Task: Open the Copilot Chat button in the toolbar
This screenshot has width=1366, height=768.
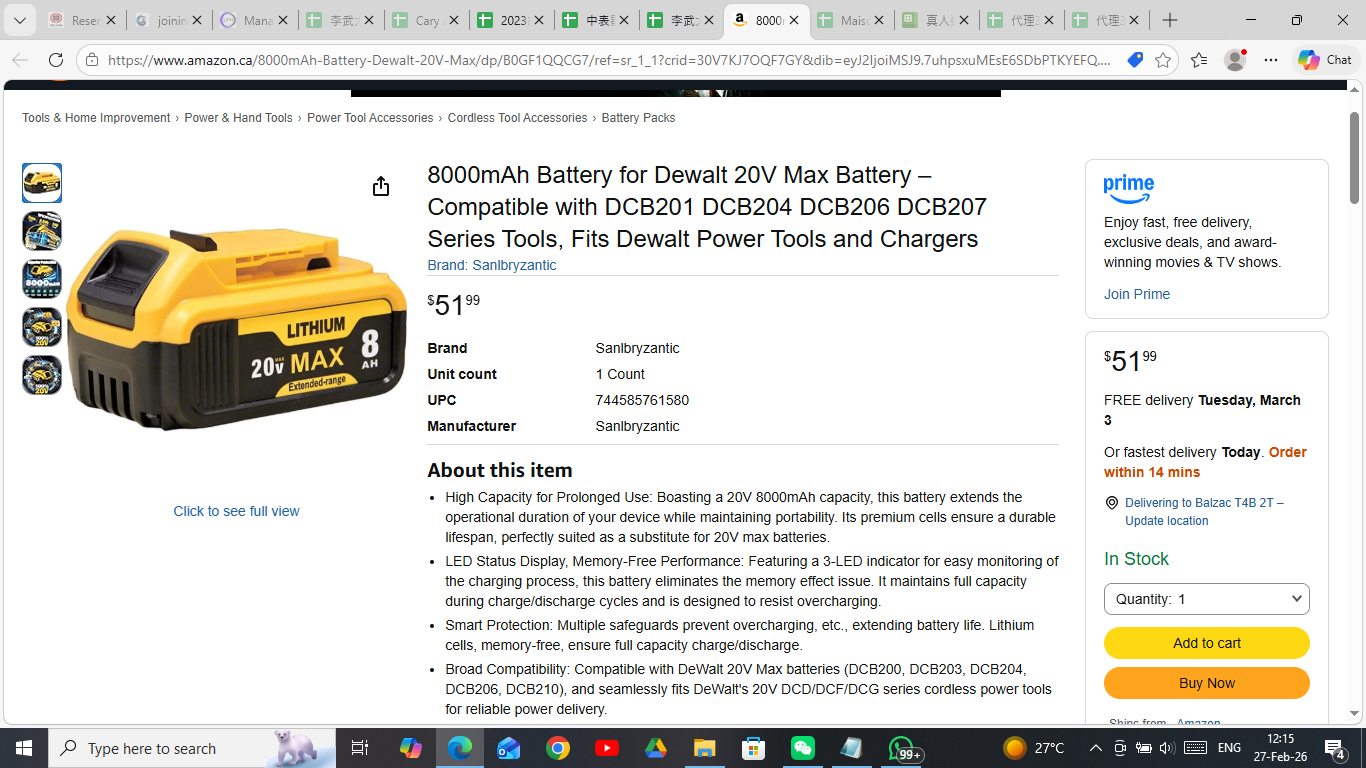Action: tap(1325, 60)
